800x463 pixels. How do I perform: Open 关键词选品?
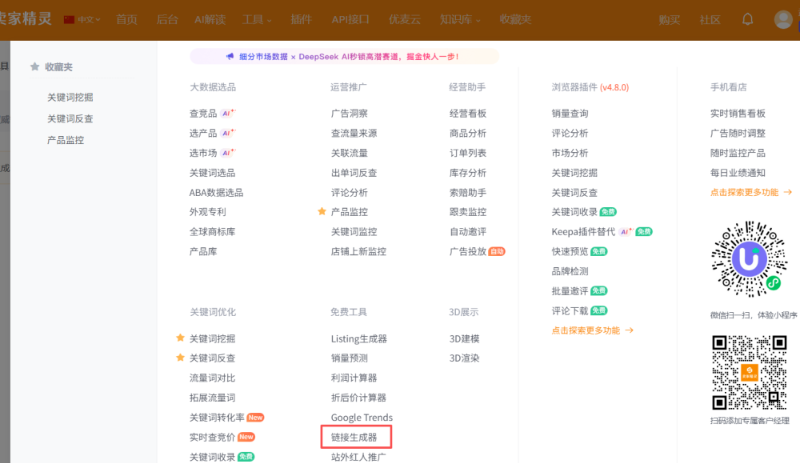[212, 173]
